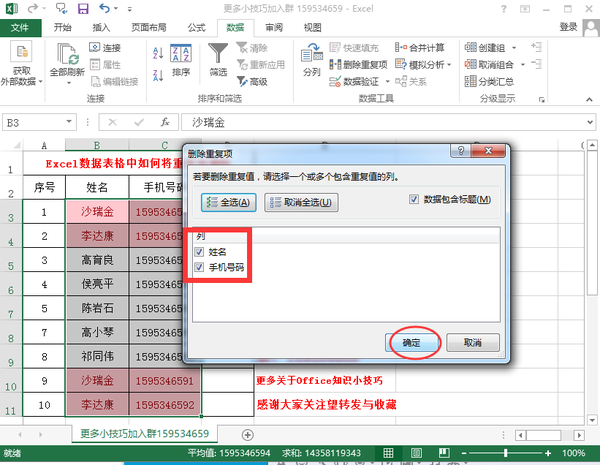Screen dimensions: 600x465
Task: Click the 100% zoom level text
Action: click(x=573, y=453)
